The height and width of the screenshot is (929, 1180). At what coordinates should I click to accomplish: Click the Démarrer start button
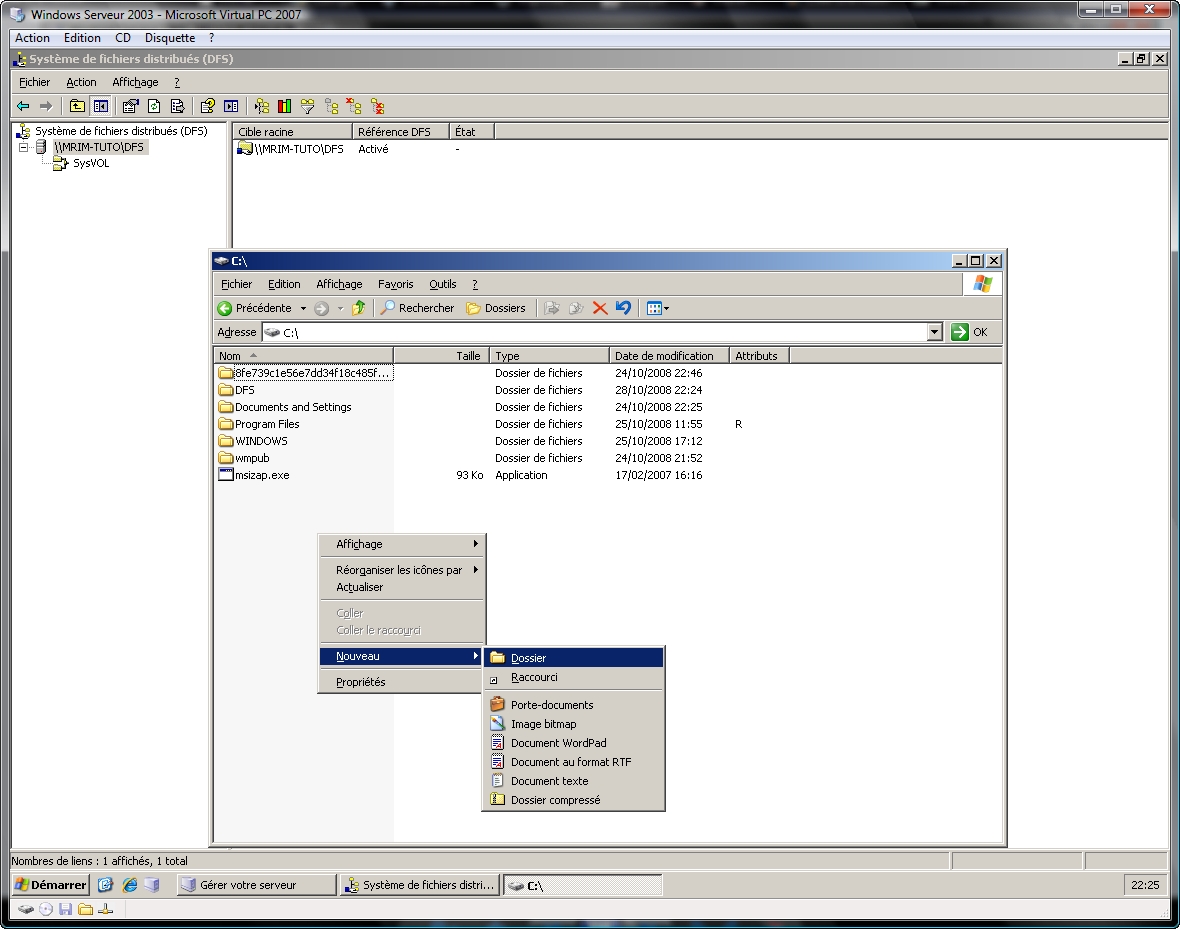[x=51, y=885]
